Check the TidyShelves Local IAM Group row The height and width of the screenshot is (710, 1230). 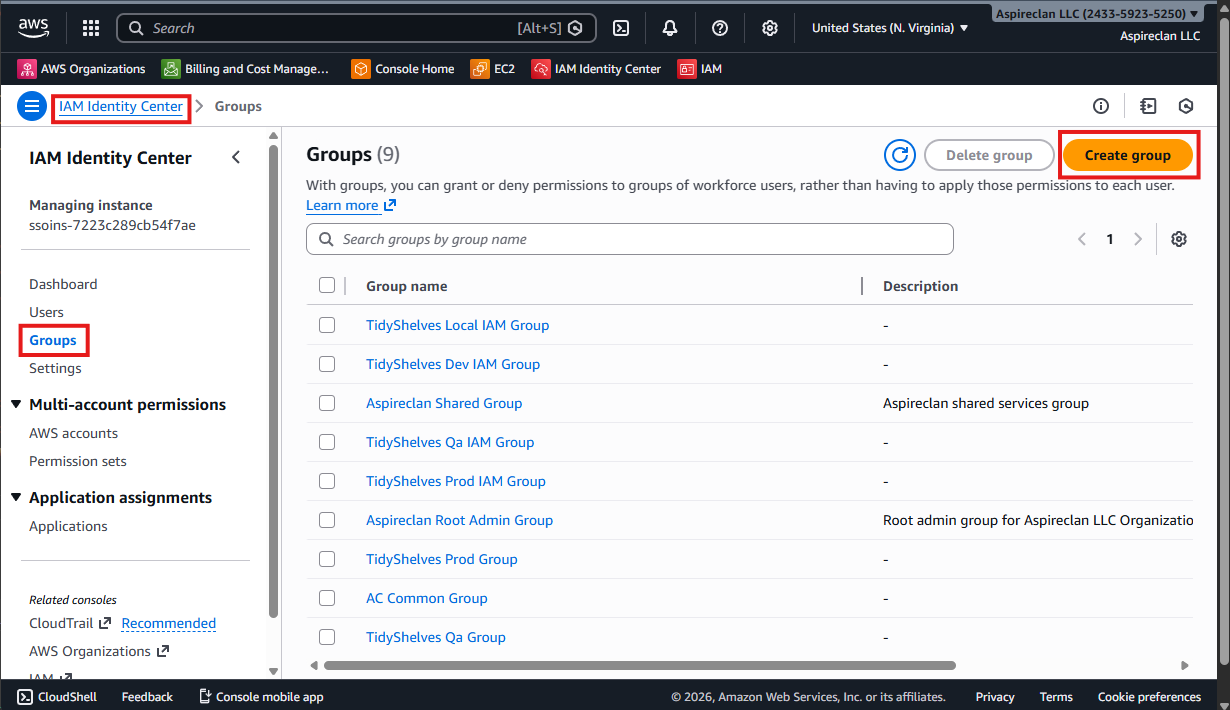pyautogui.click(x=327, y=325)
